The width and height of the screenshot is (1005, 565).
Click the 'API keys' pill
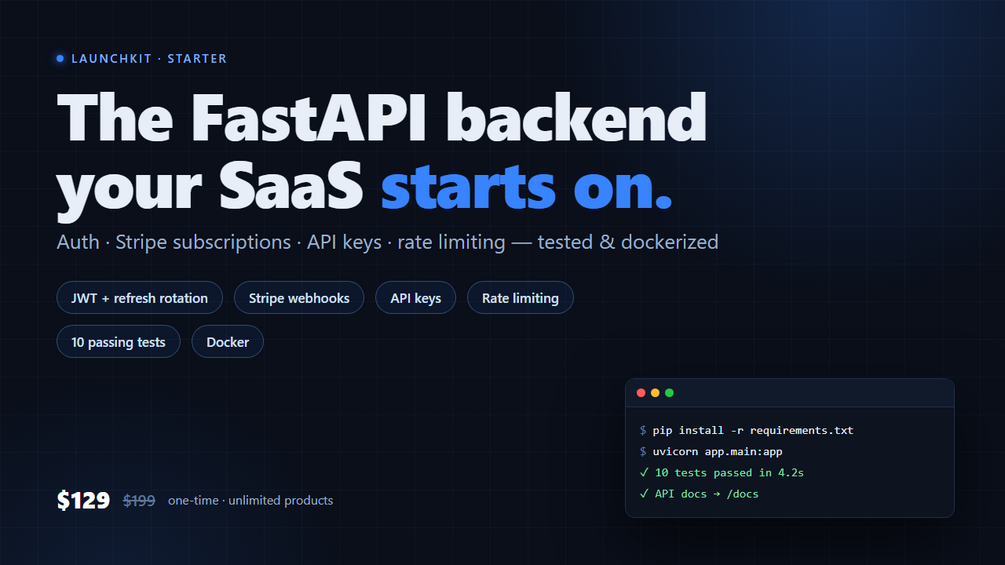tap(416, 298)
